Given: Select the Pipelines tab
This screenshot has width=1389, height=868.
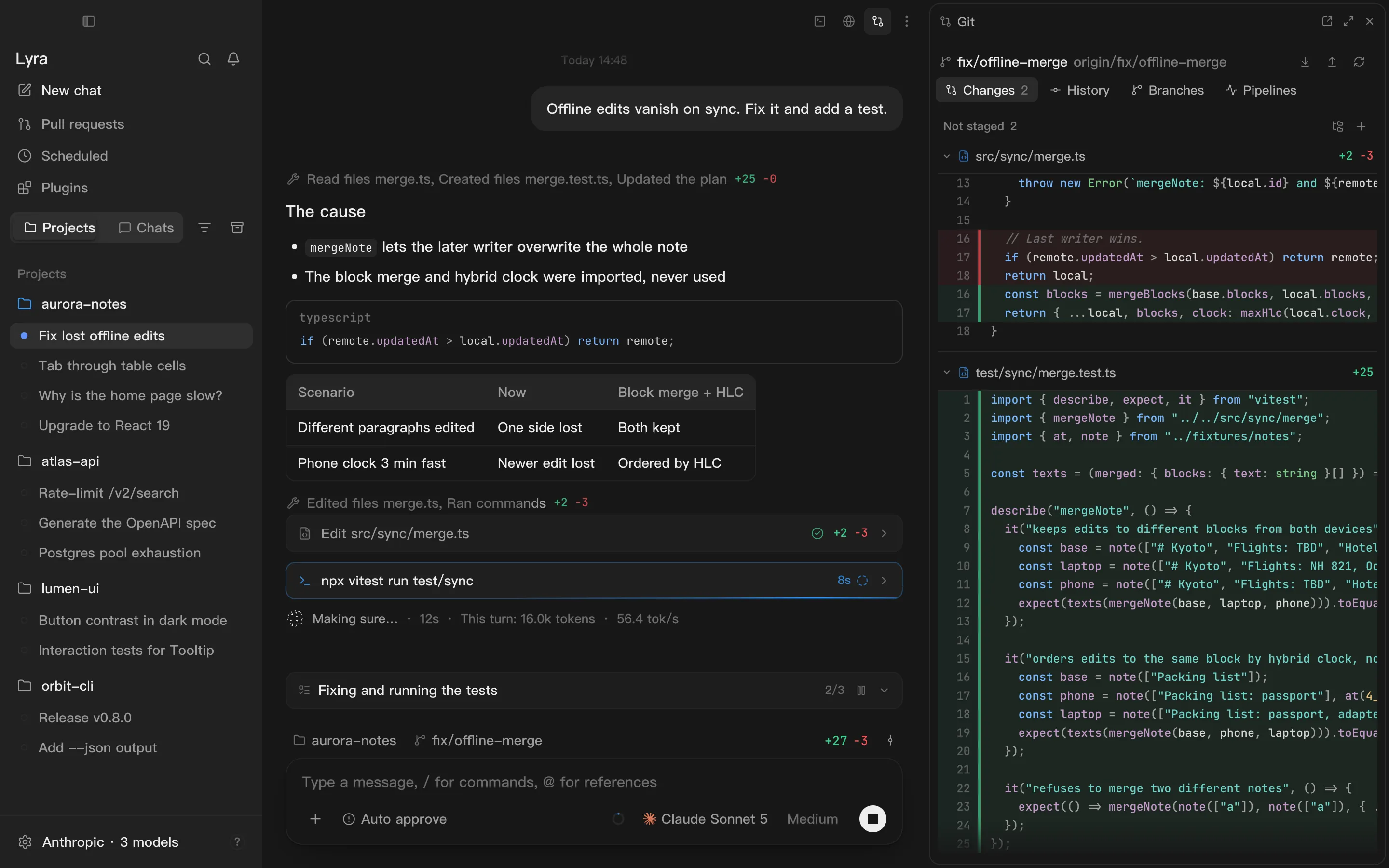Looking at the screenshot, I should coord(1261,90).
